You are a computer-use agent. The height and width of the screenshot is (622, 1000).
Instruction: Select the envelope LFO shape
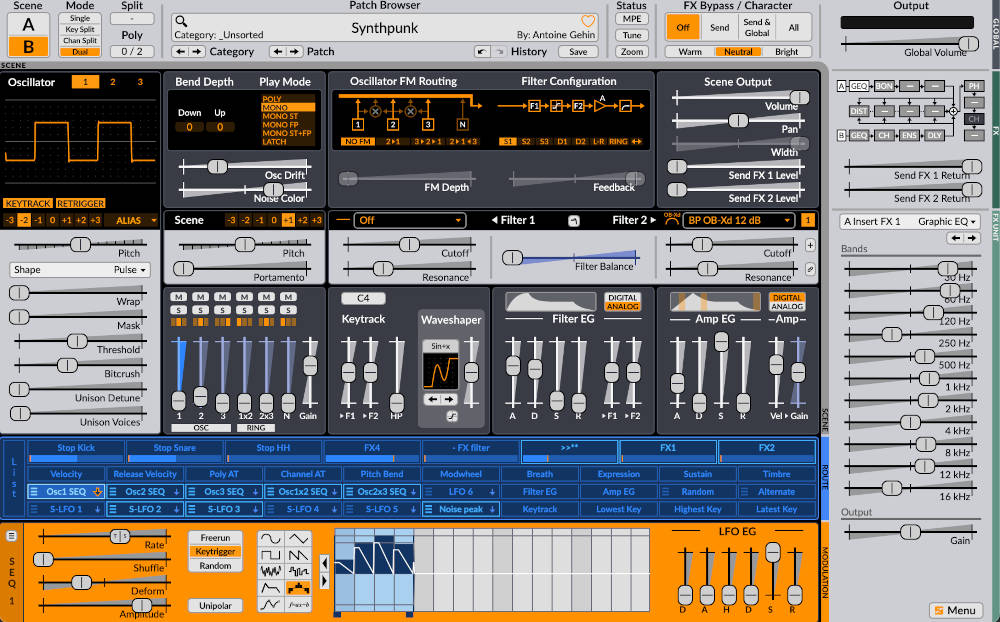click(x=270, y=588)
